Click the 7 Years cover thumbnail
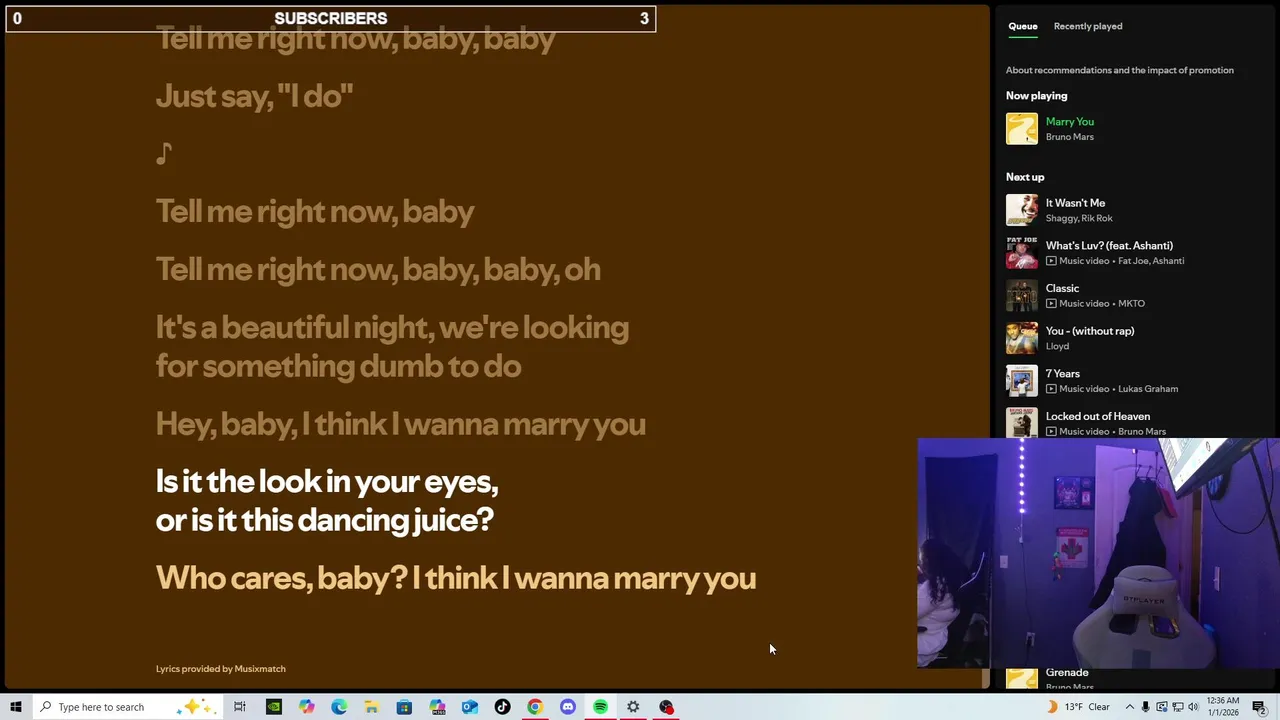The image size is (1280, 720). (x=1022, y=381)
